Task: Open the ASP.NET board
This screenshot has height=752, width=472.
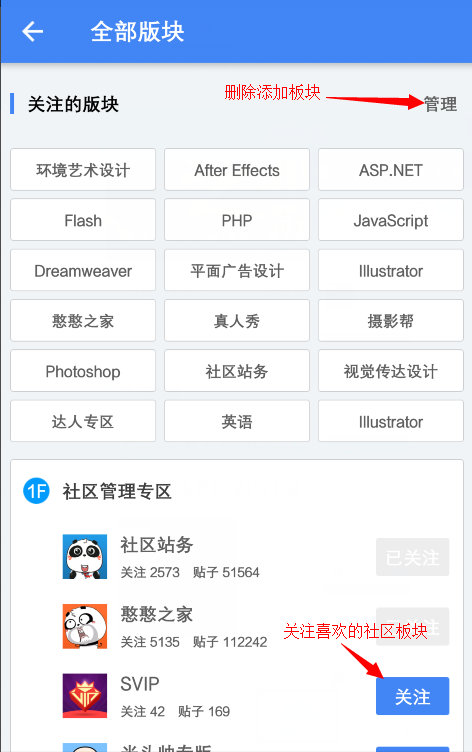Action: pos(391,170)
